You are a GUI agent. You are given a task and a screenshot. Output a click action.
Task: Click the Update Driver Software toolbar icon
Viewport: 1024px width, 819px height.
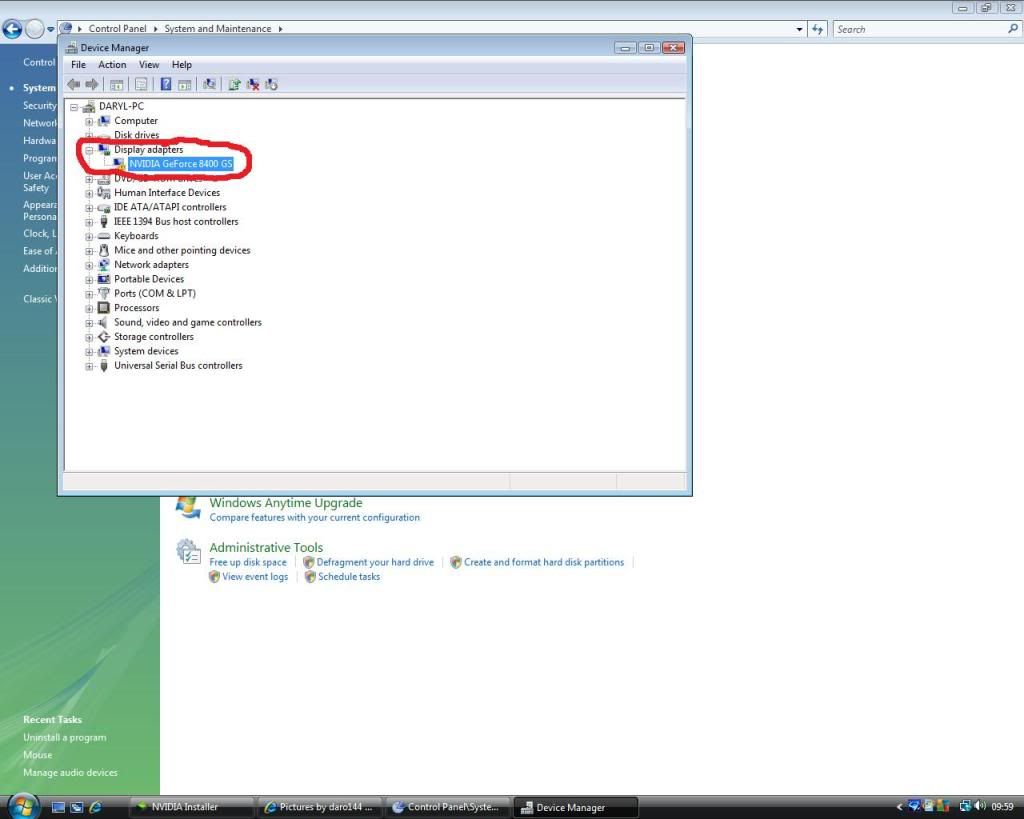click(x=234, y=84)
